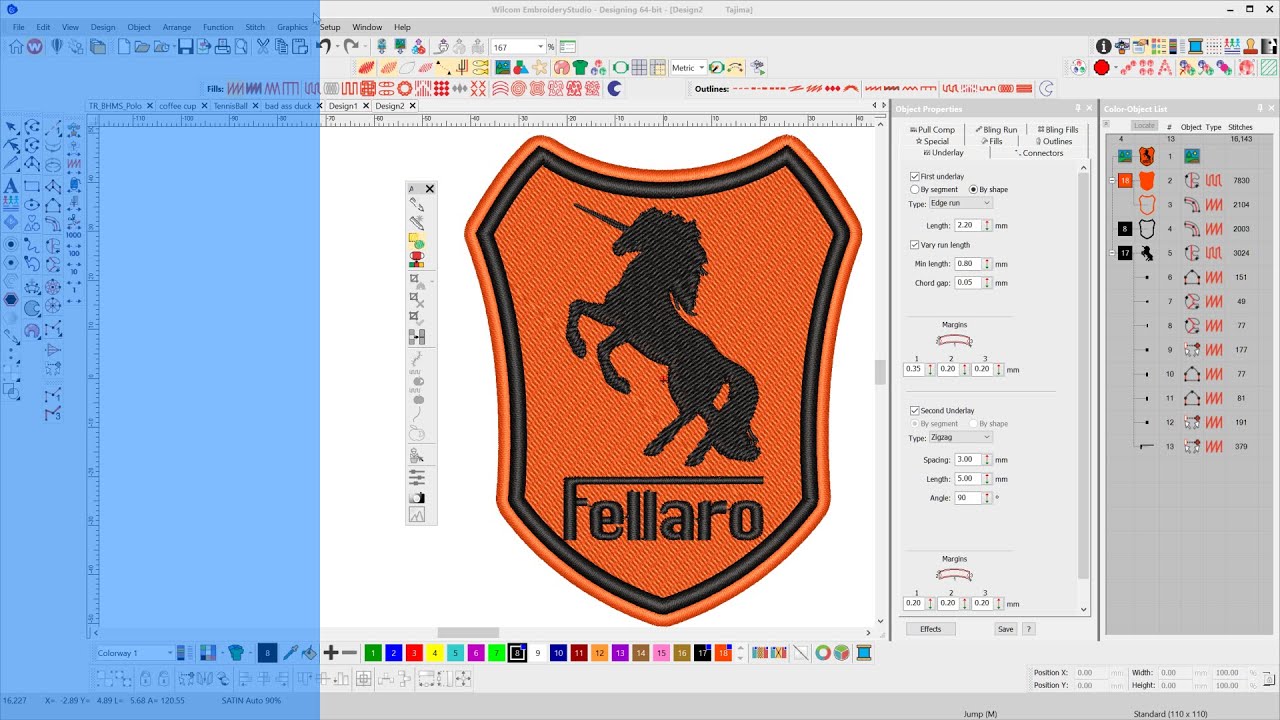Open the Colorway 1 dropdown
The image size is (1280, 720).
click(134, 653)
